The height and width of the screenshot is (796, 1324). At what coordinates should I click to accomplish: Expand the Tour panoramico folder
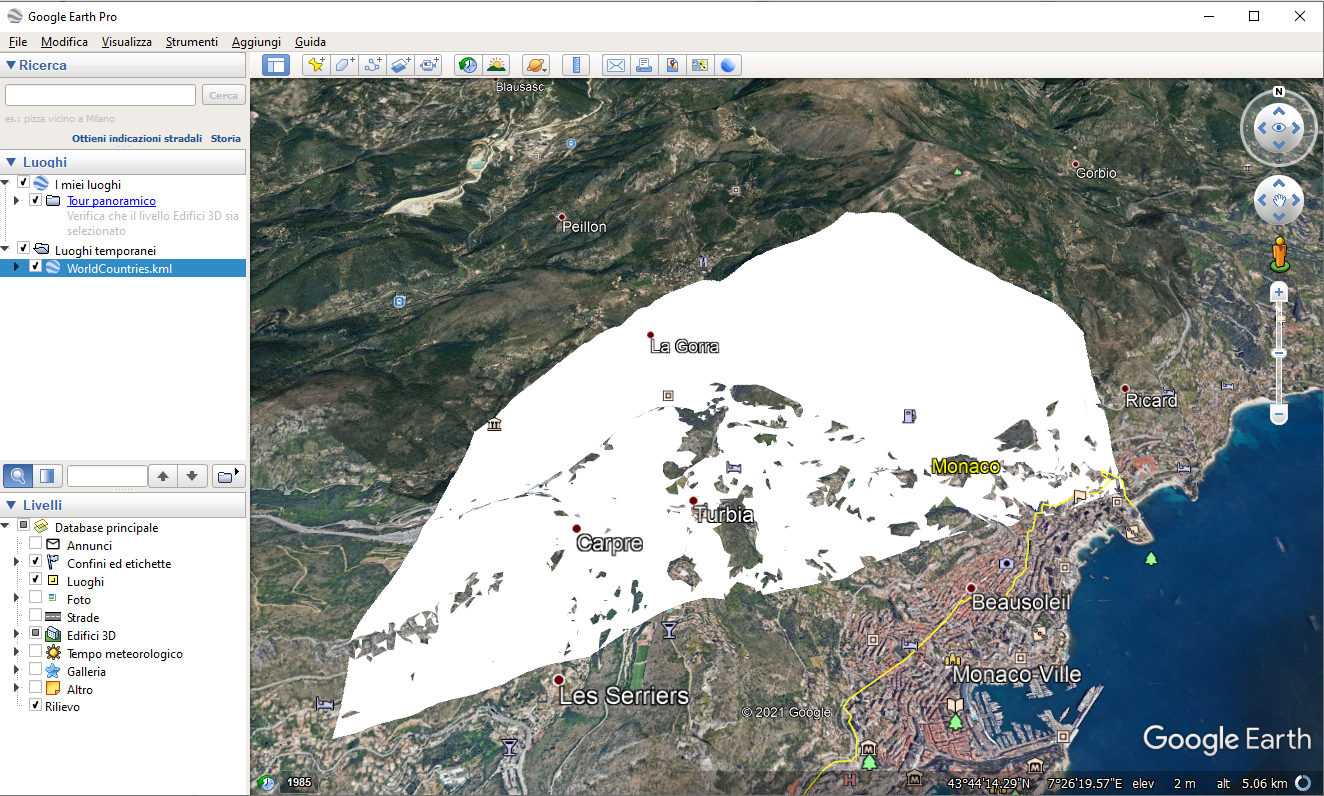pos(16,200)
